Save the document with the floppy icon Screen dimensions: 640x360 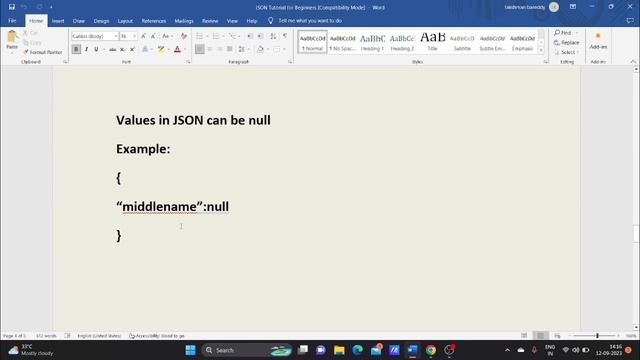(x=12, y=7)
